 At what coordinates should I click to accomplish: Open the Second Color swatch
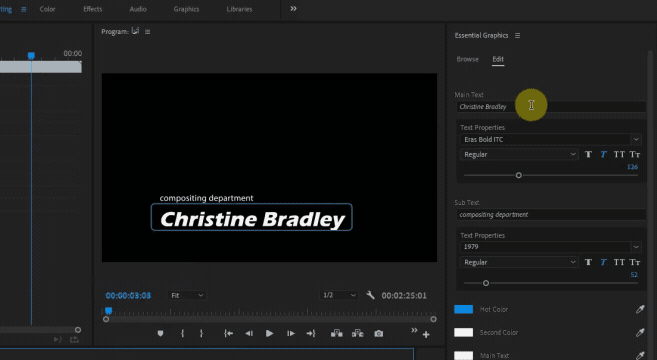[463, 332]
